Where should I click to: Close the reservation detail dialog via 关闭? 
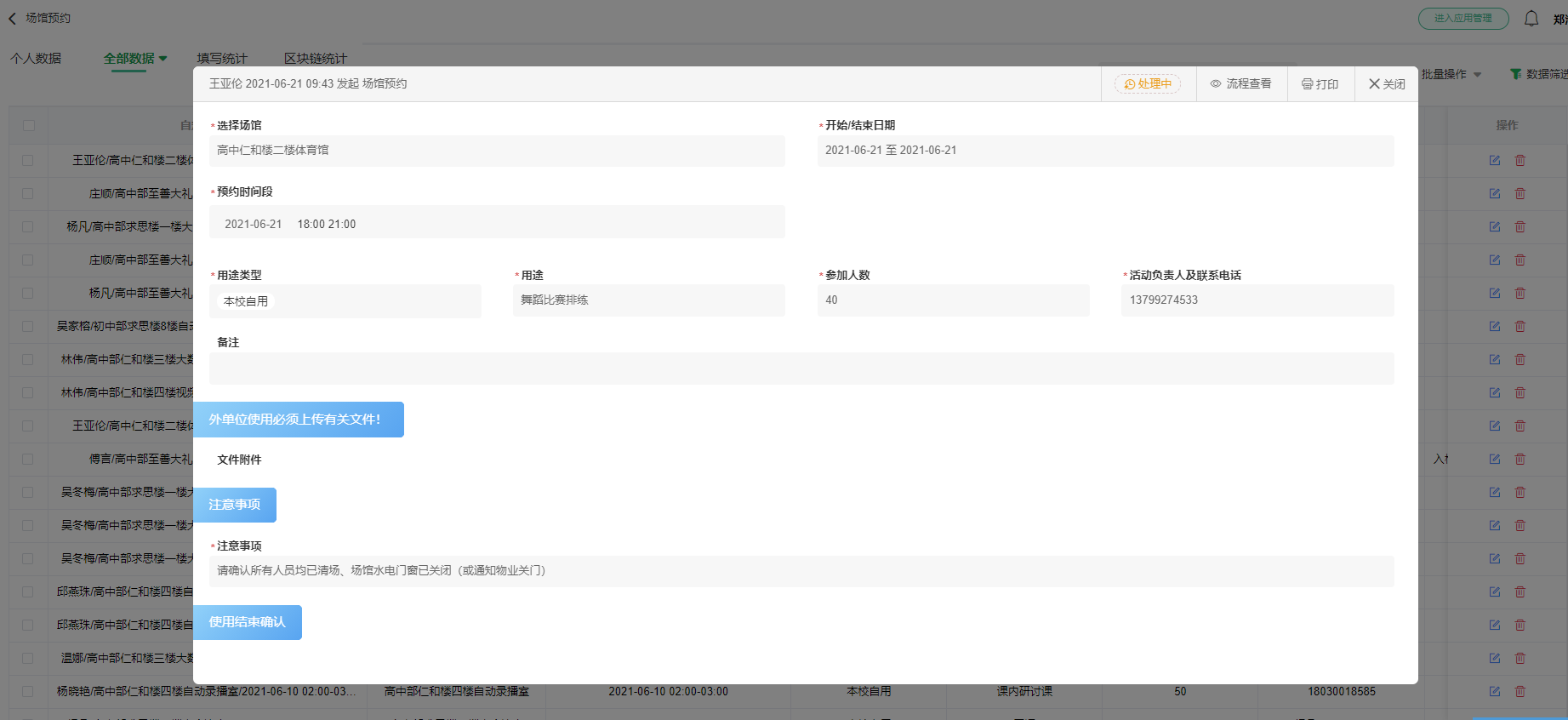[x=1386, y=83]
